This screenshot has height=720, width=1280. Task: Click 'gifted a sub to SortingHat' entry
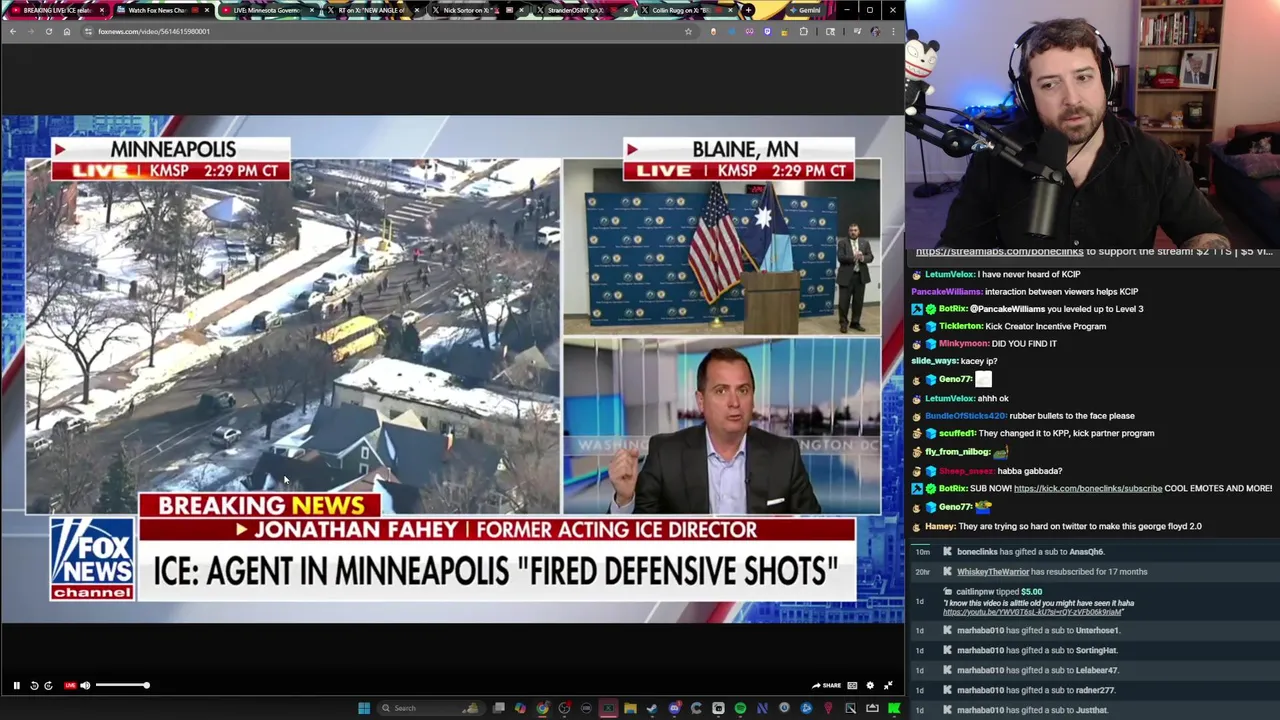click(x=1037, y=650)
